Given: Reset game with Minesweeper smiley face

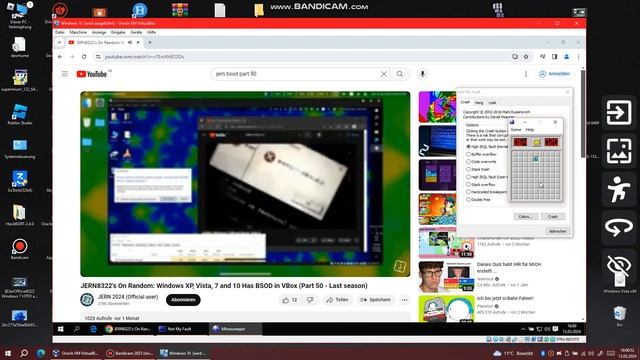Looking at the screenshot, I should [536, 142].
